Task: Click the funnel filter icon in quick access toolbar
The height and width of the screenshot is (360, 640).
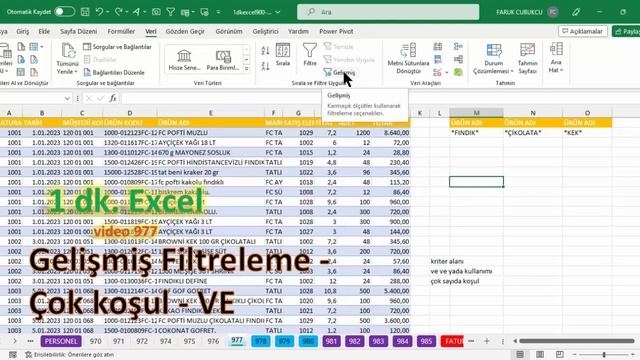Action: pyautogui.click(x=171, y=12)
